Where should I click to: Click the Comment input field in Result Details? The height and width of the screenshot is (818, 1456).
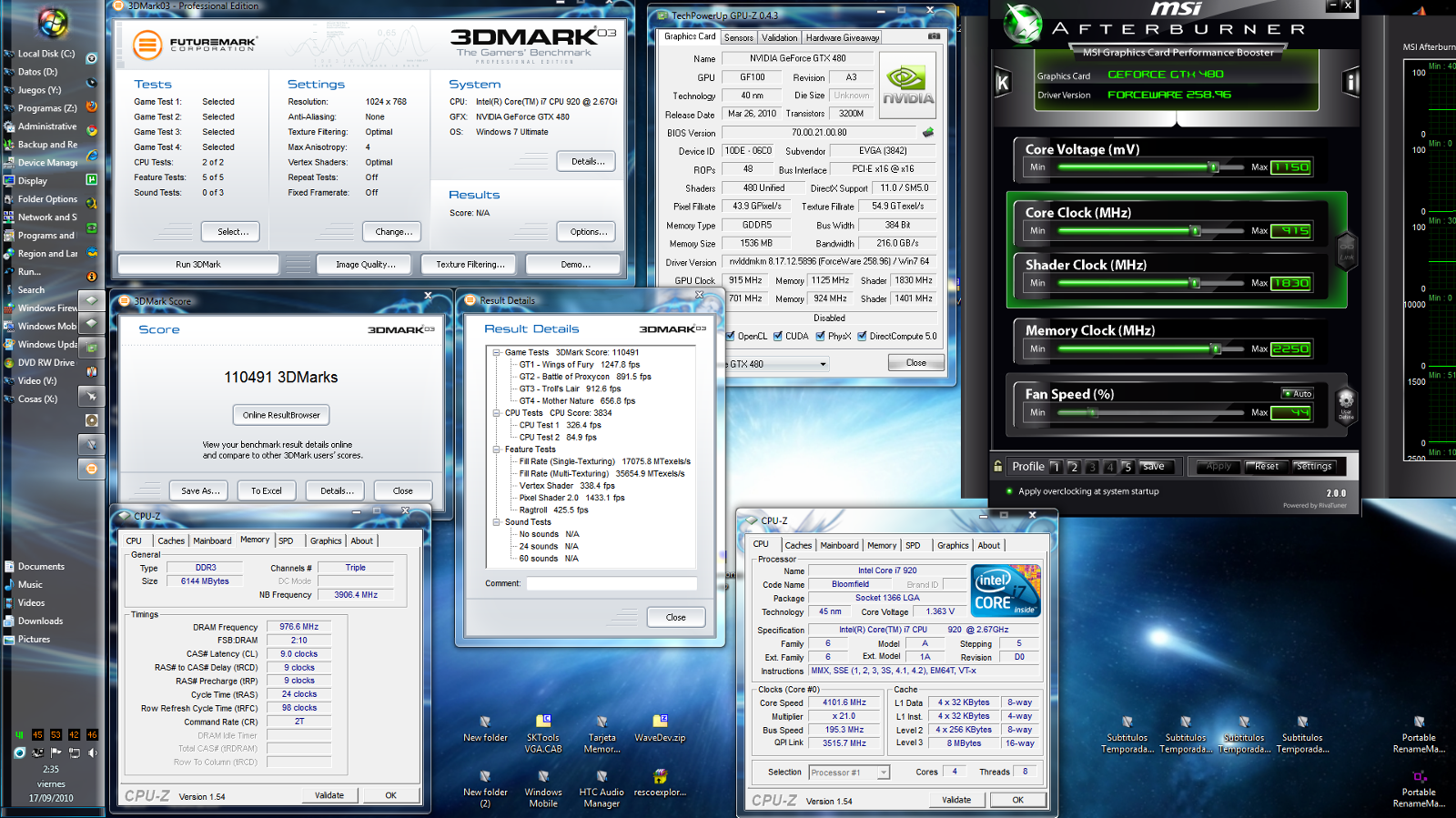click(612, 583)
